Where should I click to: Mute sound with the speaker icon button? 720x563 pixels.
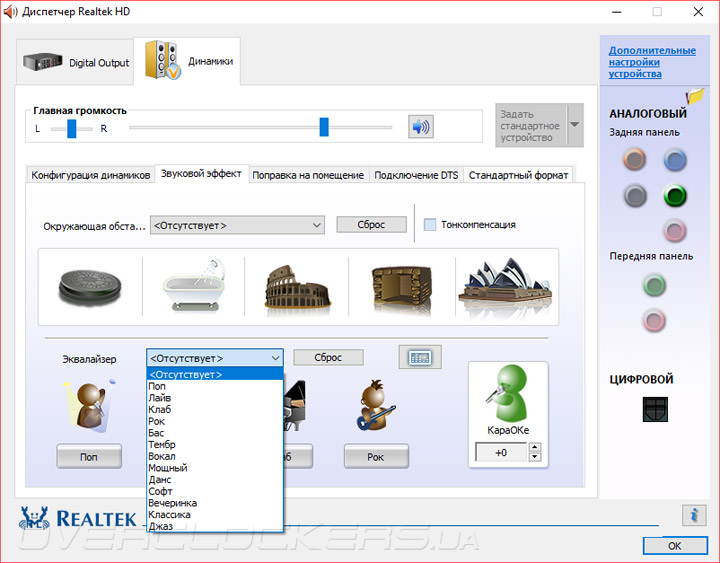421,127
